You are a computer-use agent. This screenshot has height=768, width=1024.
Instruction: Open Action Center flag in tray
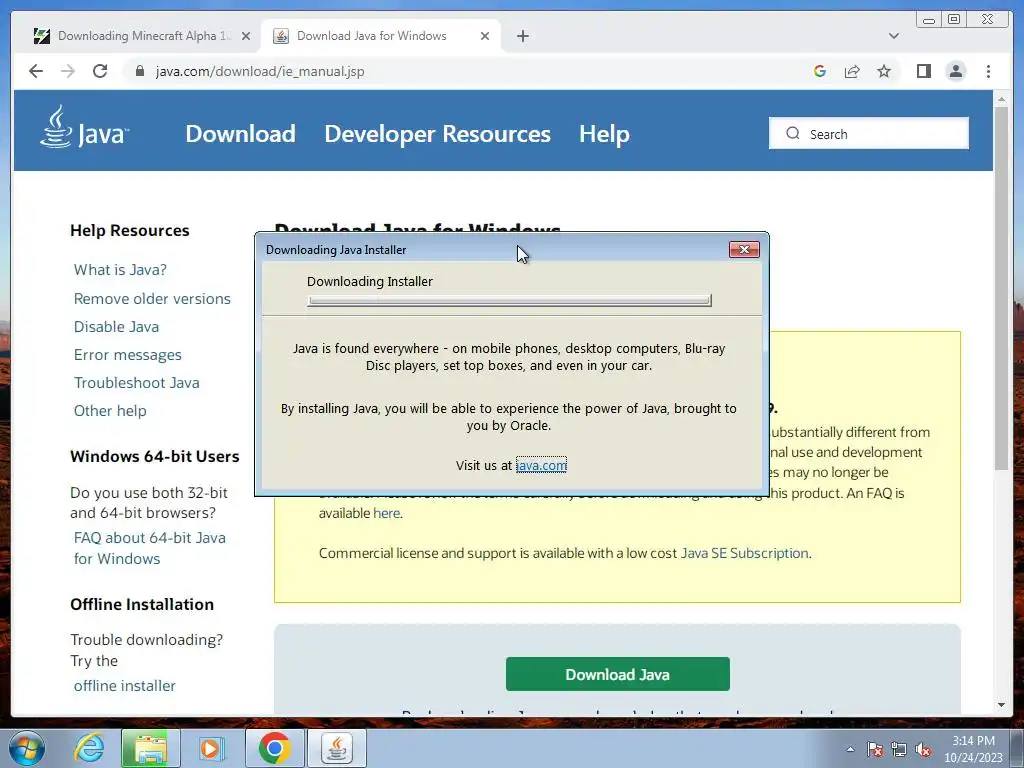click(875, 749)
